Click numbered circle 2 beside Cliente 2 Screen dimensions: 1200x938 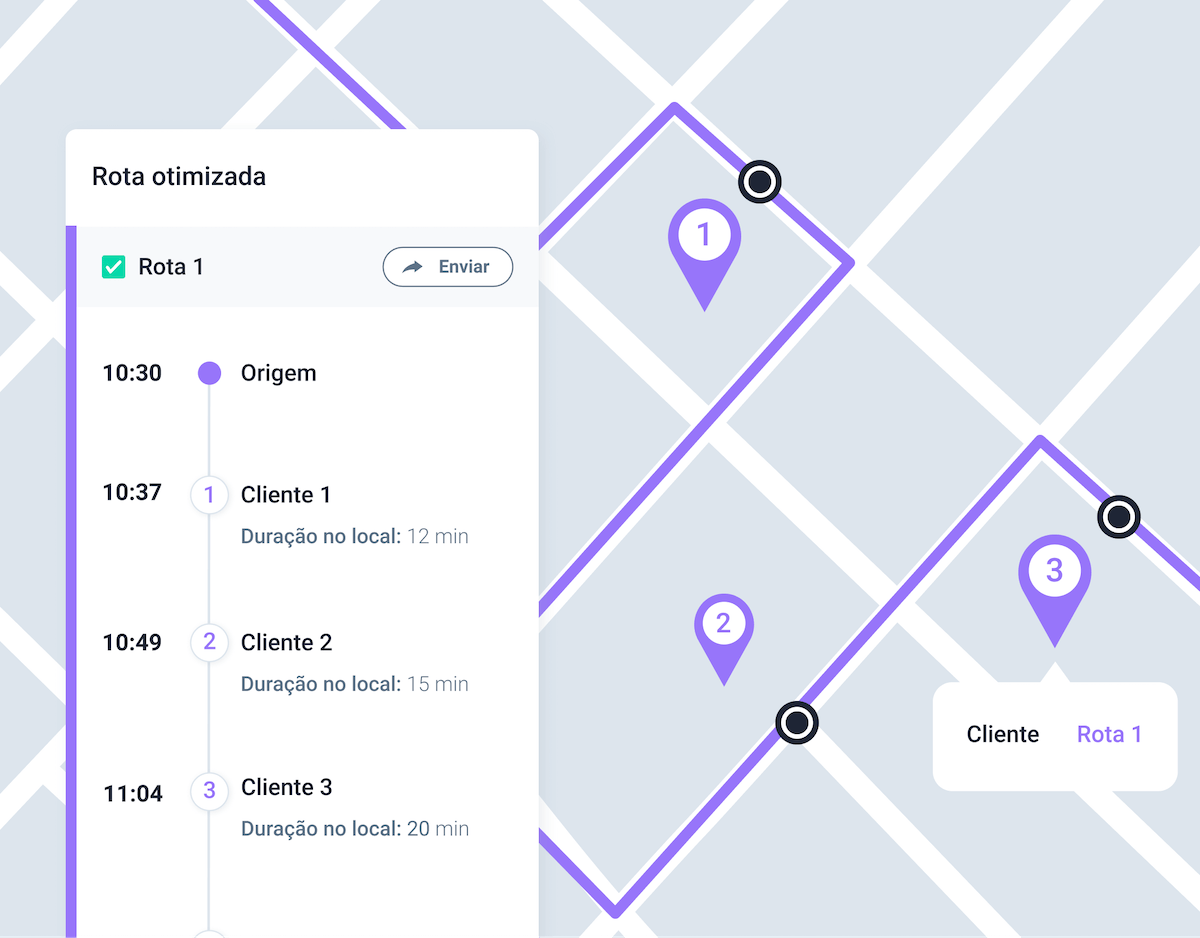[209, 641]
